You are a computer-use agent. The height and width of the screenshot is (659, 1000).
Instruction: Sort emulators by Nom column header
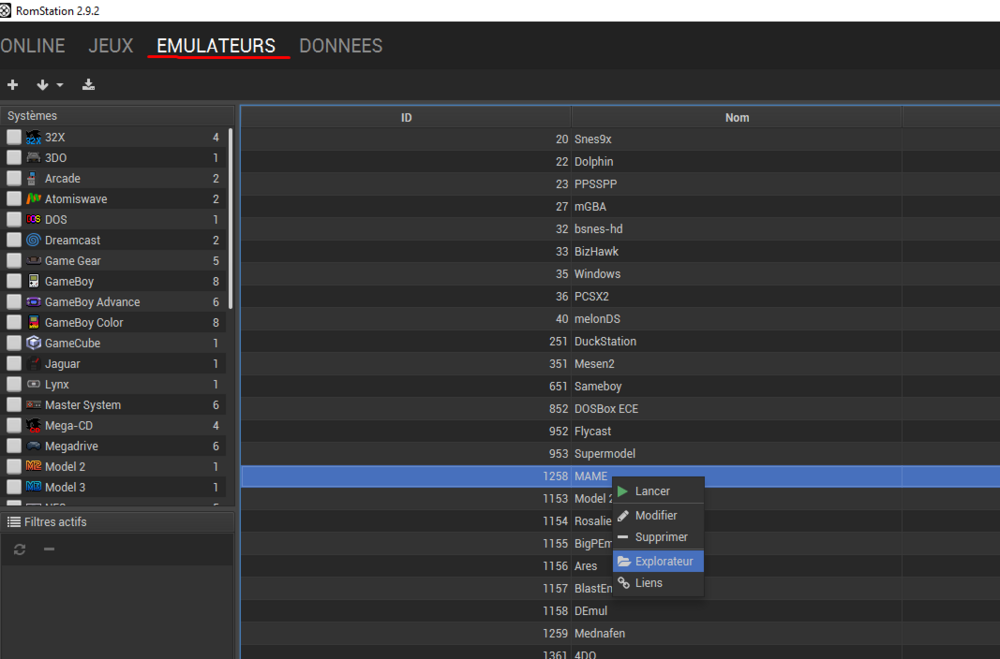click(737, 117)
